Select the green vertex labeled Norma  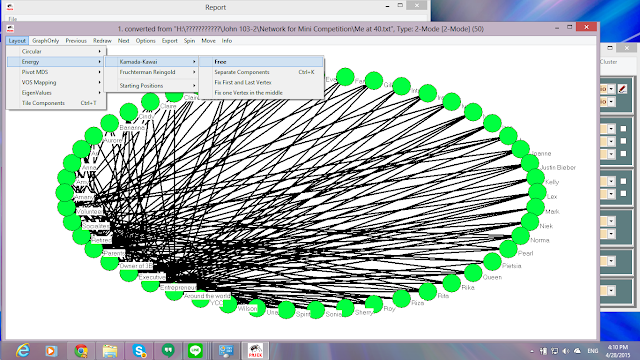pos(521,236)
